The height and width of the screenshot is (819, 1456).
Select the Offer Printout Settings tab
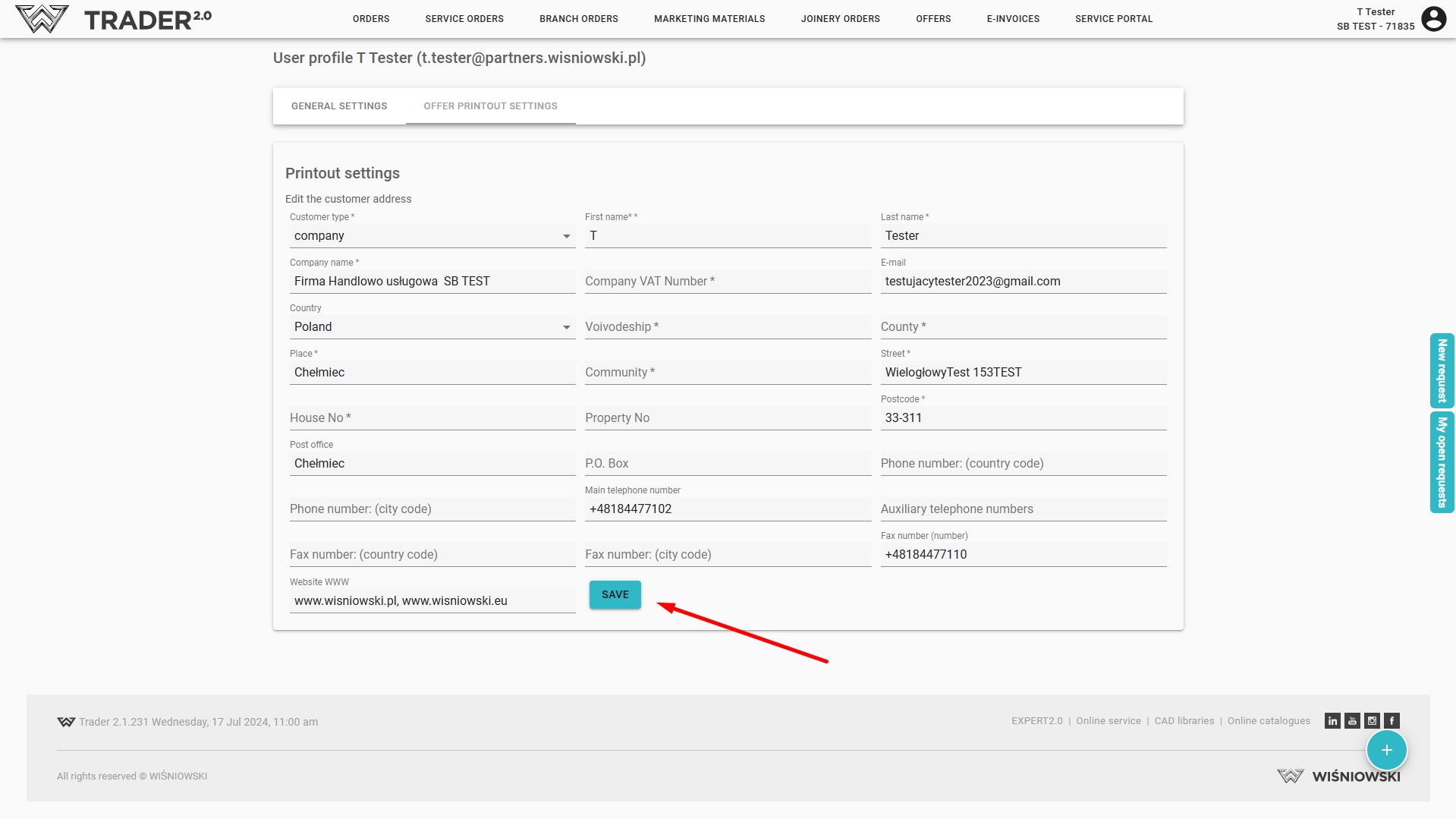click(x=490, y=106)
